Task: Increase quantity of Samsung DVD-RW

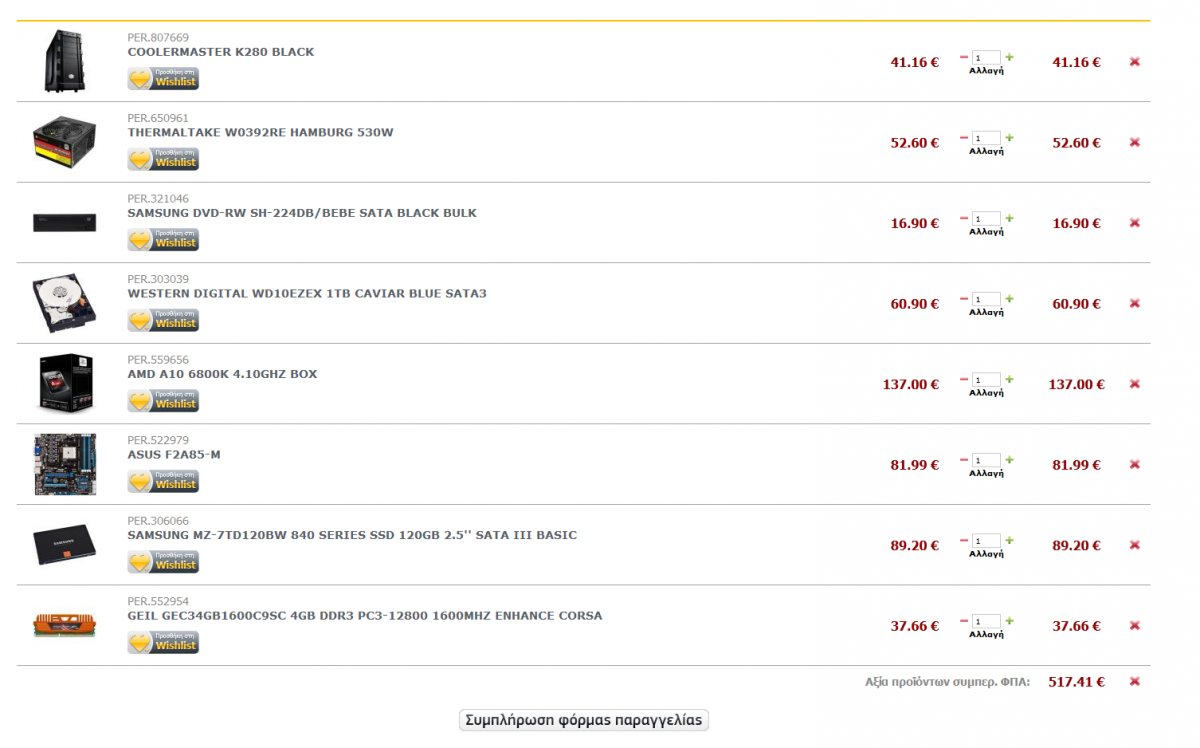Action: coord(1009,218)
